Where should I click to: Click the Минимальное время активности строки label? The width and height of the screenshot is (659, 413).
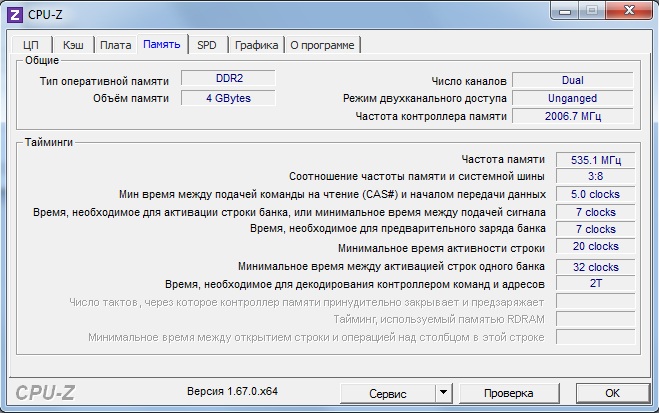point(441,248)
